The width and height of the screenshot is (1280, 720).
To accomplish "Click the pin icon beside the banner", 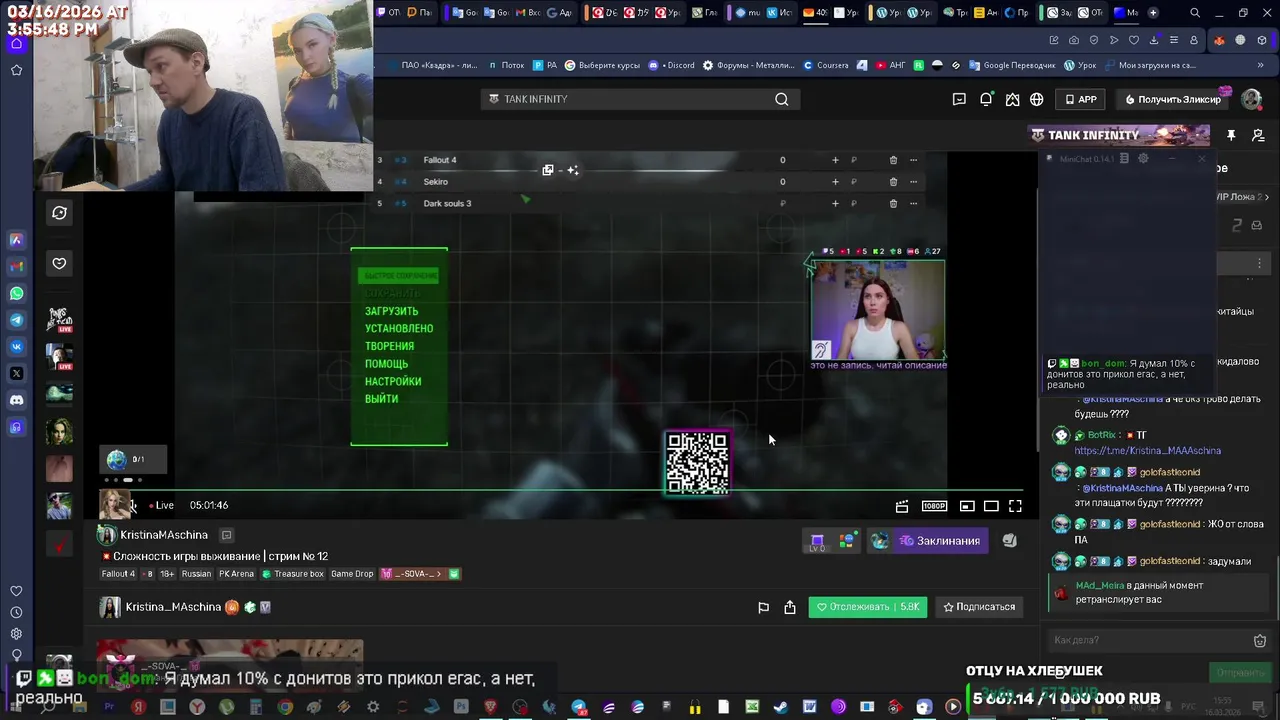I will coord(1231,135).
